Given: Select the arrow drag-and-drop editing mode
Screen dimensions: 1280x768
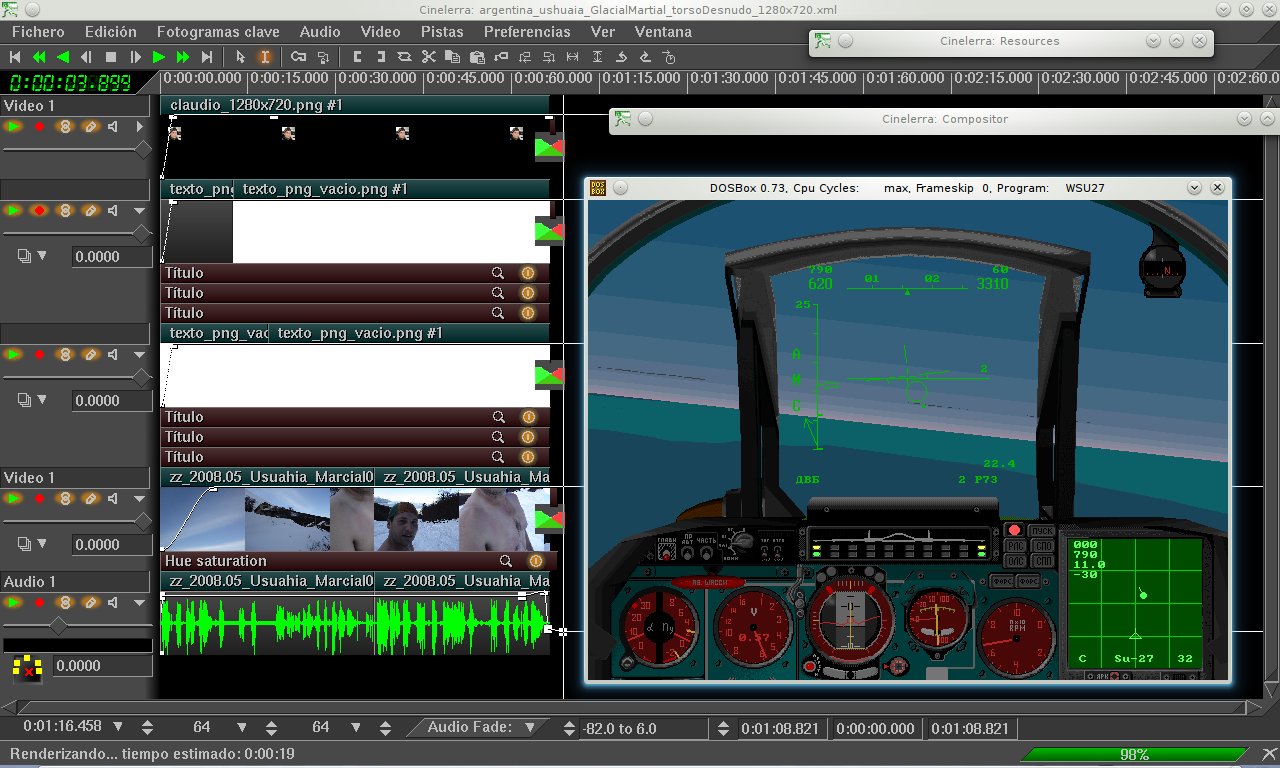Looking at the screenshot, I should [x=241, y=57].
